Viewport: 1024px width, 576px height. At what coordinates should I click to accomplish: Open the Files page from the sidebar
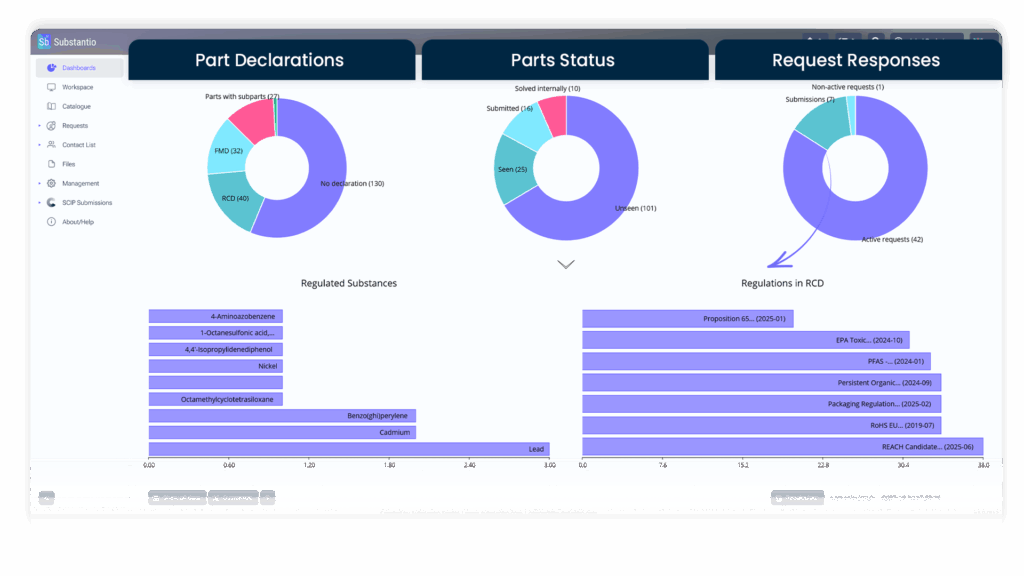pos(51,163)
